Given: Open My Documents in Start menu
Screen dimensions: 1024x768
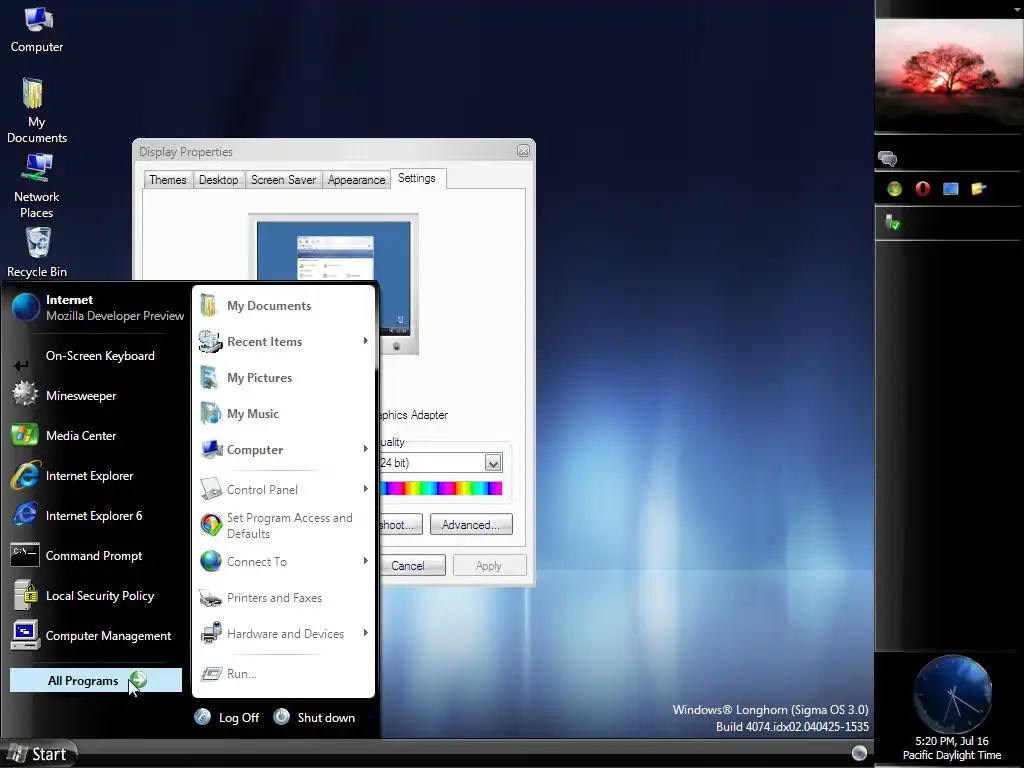Looking at the screenshot, I should pos(284,306).
